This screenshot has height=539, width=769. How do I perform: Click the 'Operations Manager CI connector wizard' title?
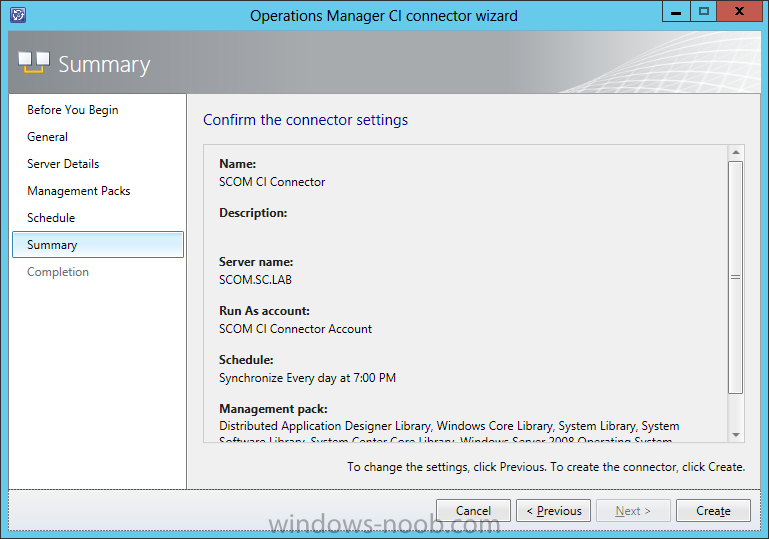[384, 16]
